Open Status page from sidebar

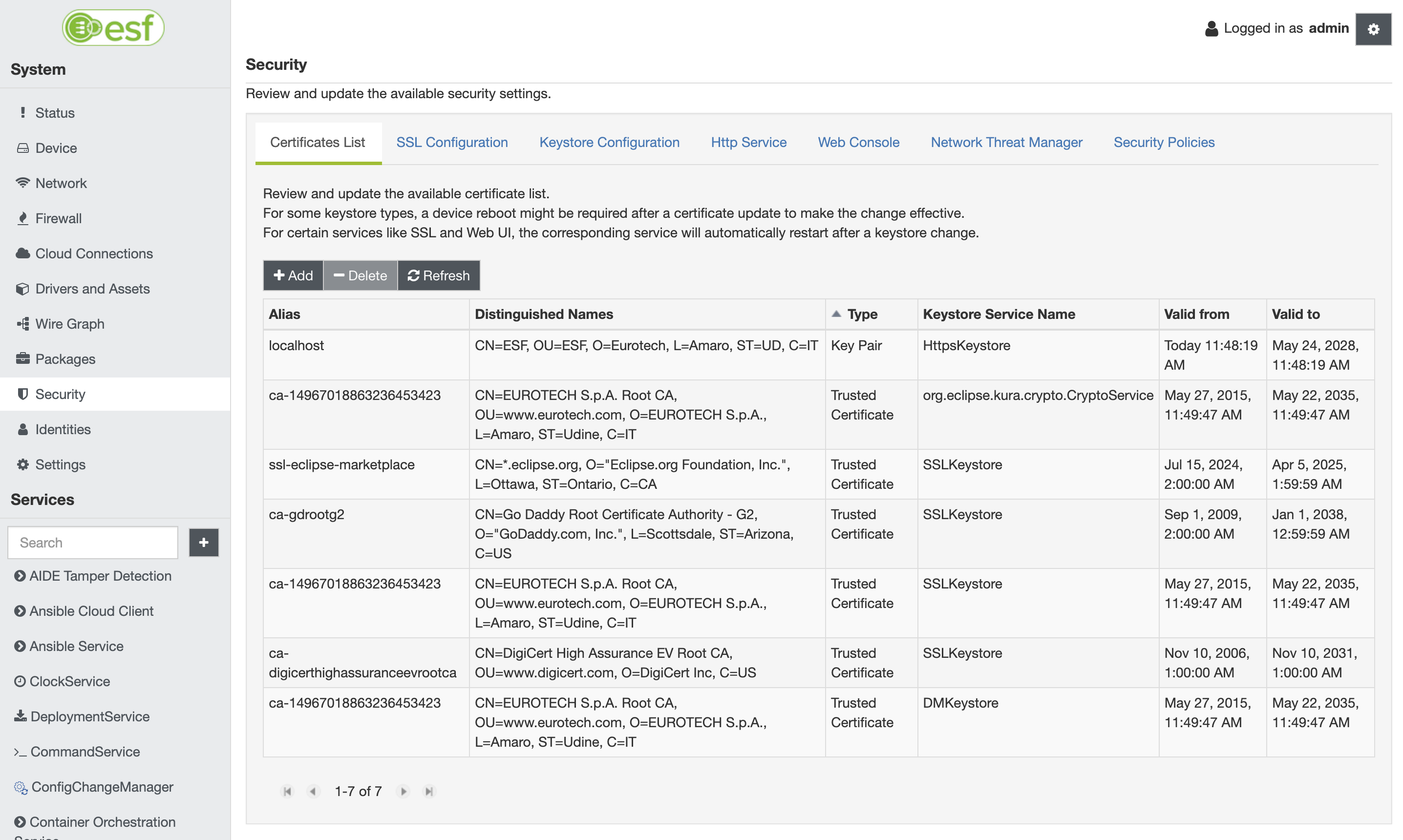click(115, 113)
